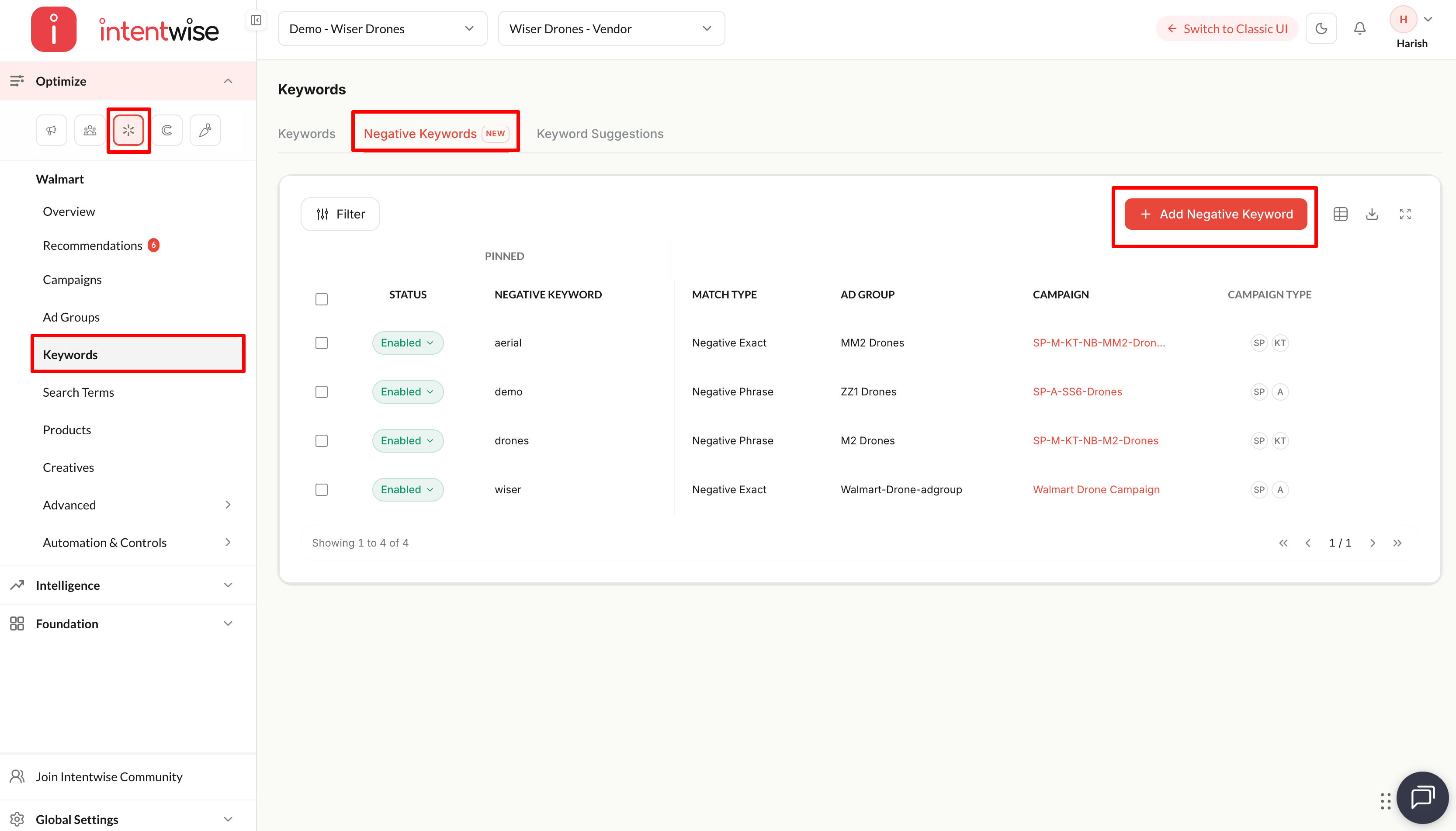Open the SP-A-SS6-Drones campaign link
Viewport: 1456px width, 831px height.
pos(1078,392)
